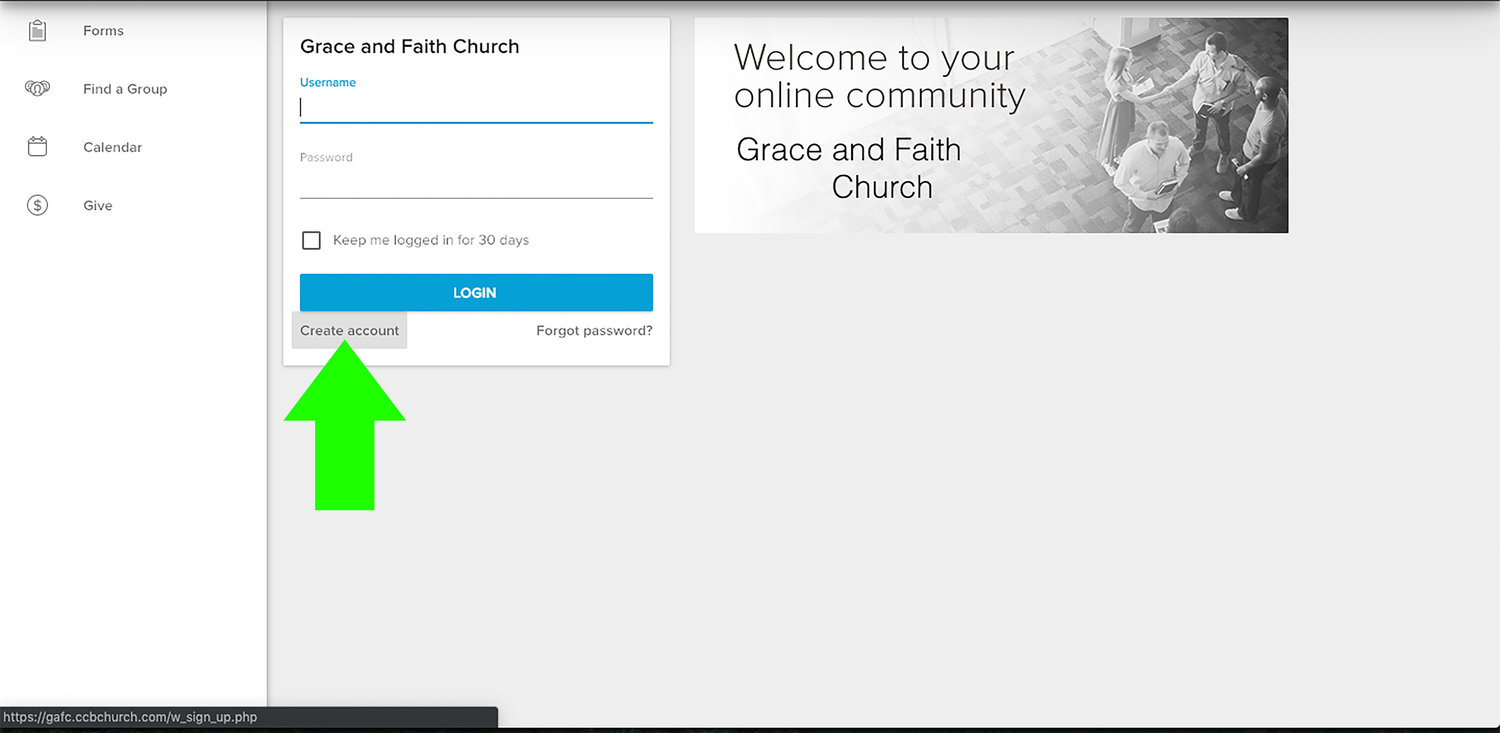Focus the Username input field
Image resolution: width=1500 pixels, height=733 pixels.
pos(476,108)
